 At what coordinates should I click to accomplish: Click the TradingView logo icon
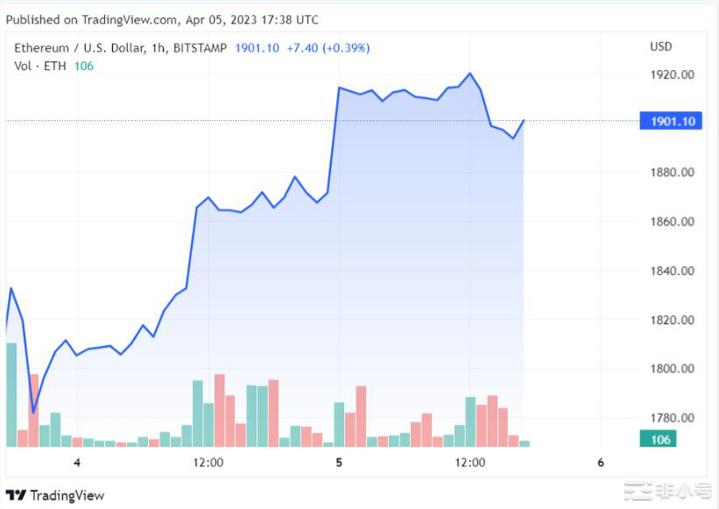pyautogui.click(x=15, y=495)
